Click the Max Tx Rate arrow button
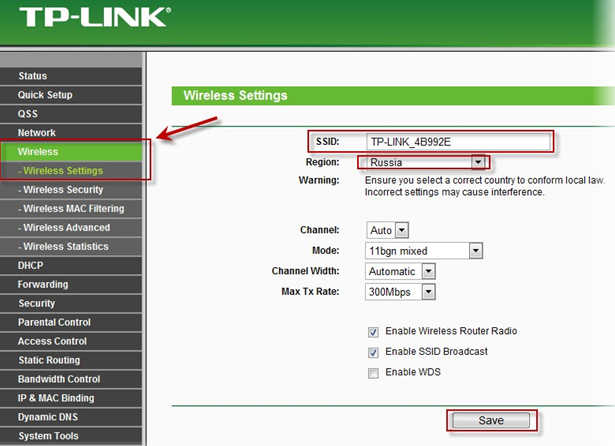Viewport: 615px width, 446px height. tap(429, 292)
